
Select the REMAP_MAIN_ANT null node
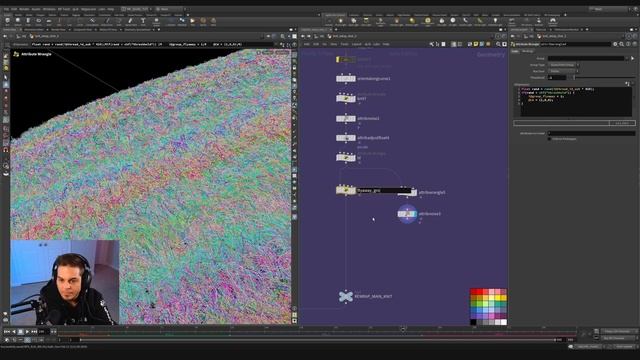(346, 296)
